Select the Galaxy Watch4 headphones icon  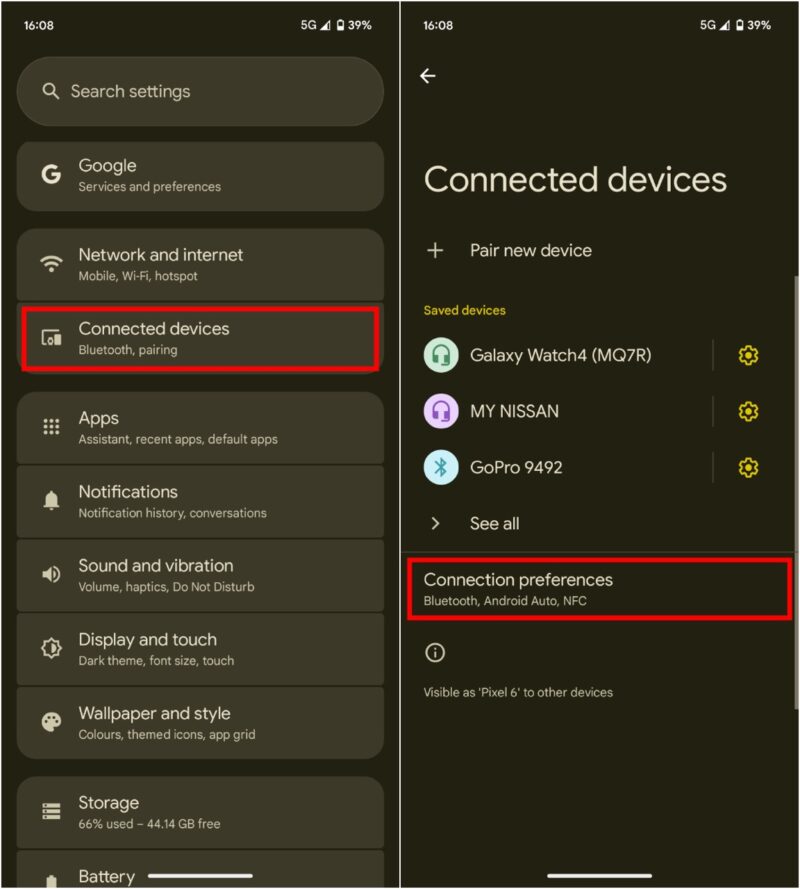pos(441,355)
